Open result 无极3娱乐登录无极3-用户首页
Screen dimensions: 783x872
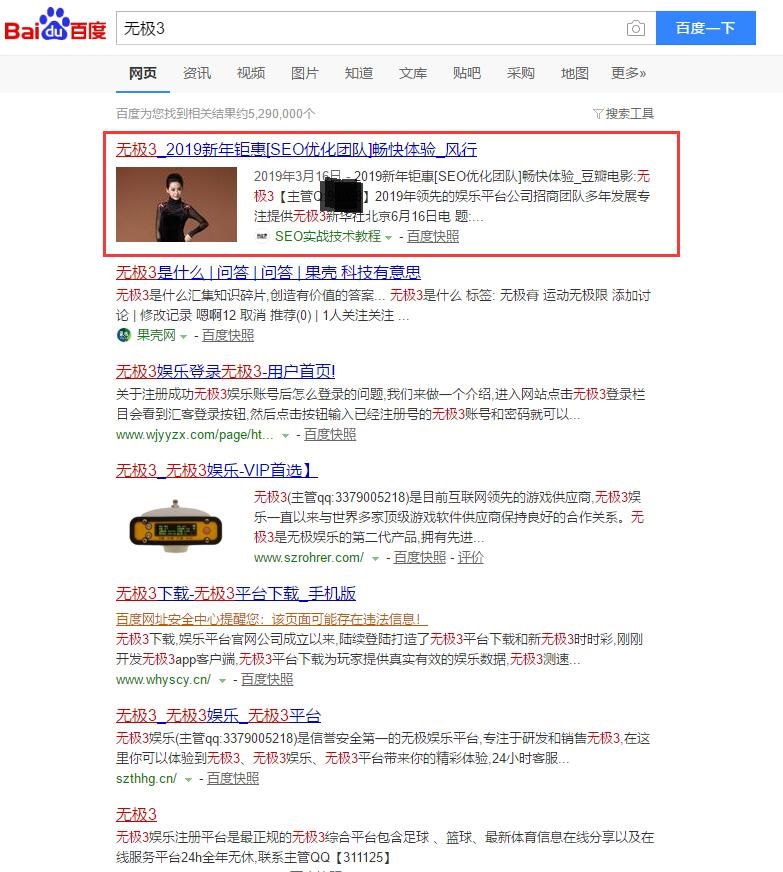coord(225,371)
